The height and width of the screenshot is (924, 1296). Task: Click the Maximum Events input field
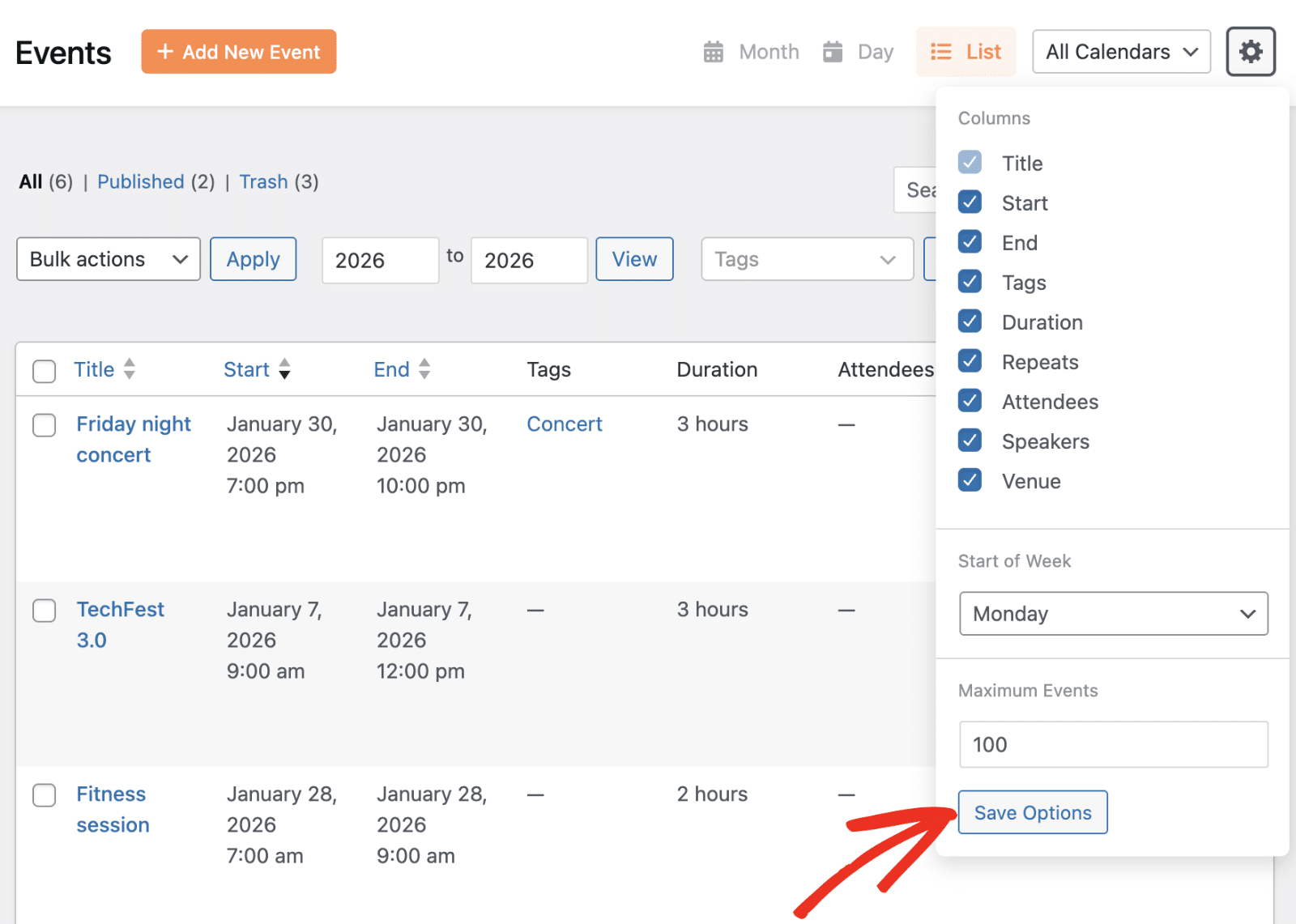(1113, 744)
